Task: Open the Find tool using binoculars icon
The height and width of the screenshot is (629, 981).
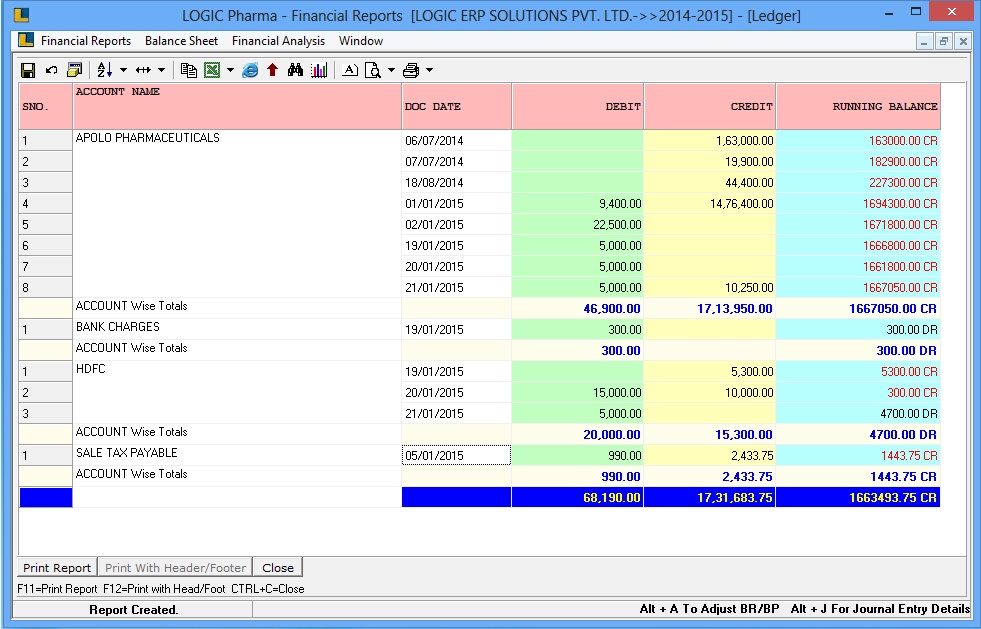Action: pos(295,70)
